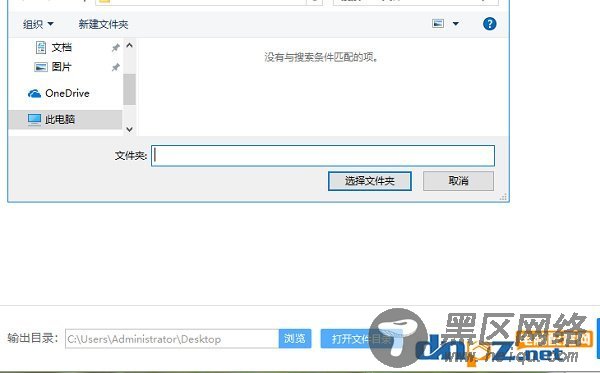
Task: Click the navigation pane scrollbar thumb
Action: (x=129, y=89)
